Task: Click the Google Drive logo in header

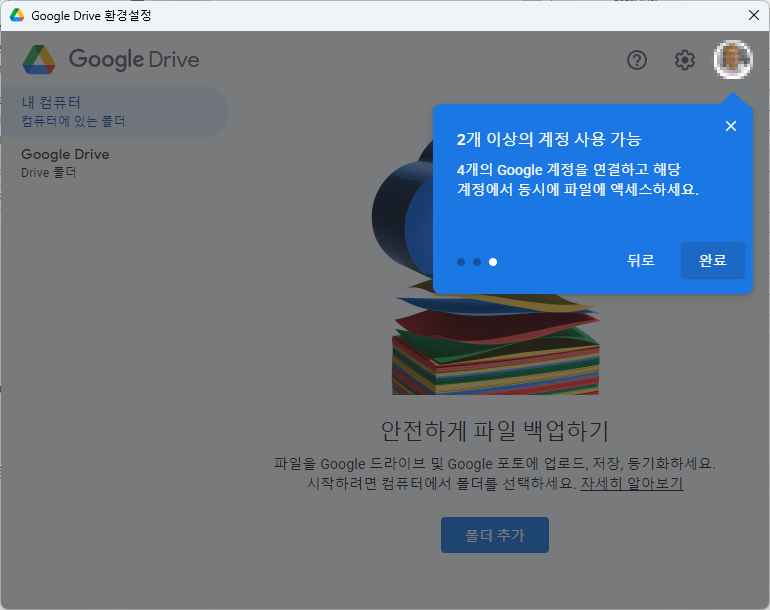Action: pyautogui.click(x=111, y=60)
